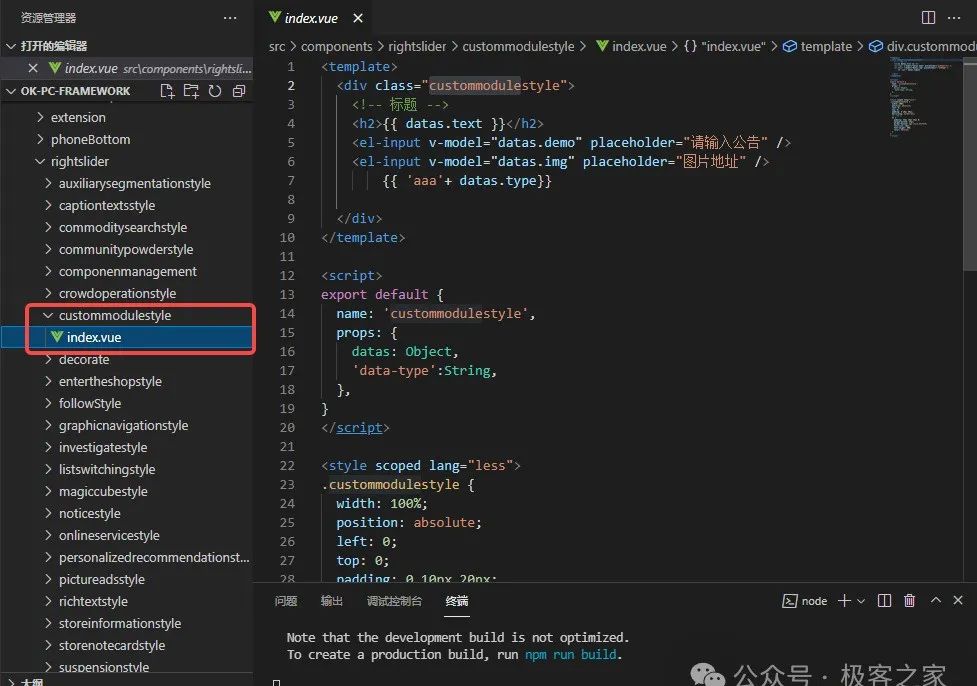Click the editor vertical scrollbar thumb
The height and width of the screenshot is (686, 977).
[x=970, y=165]
